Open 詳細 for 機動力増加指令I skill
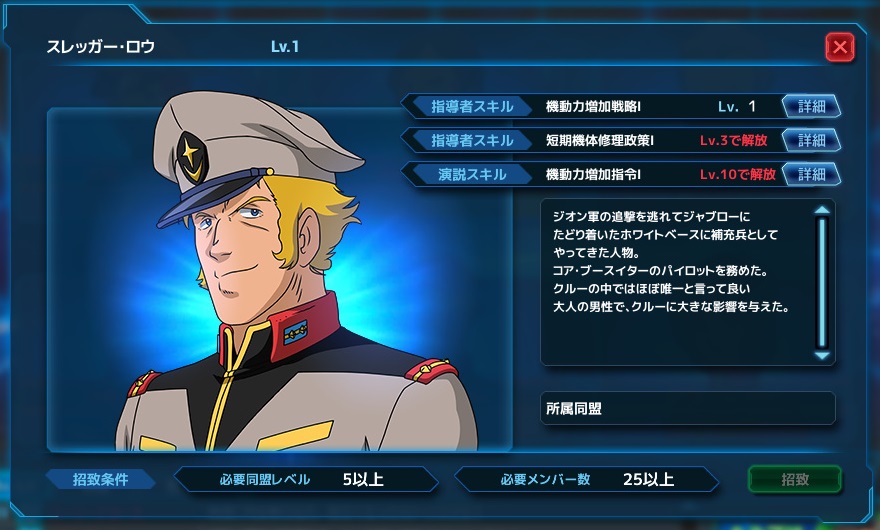Viewport: 880px width, 530px height. pyautogui.click(x=812, y=175)
